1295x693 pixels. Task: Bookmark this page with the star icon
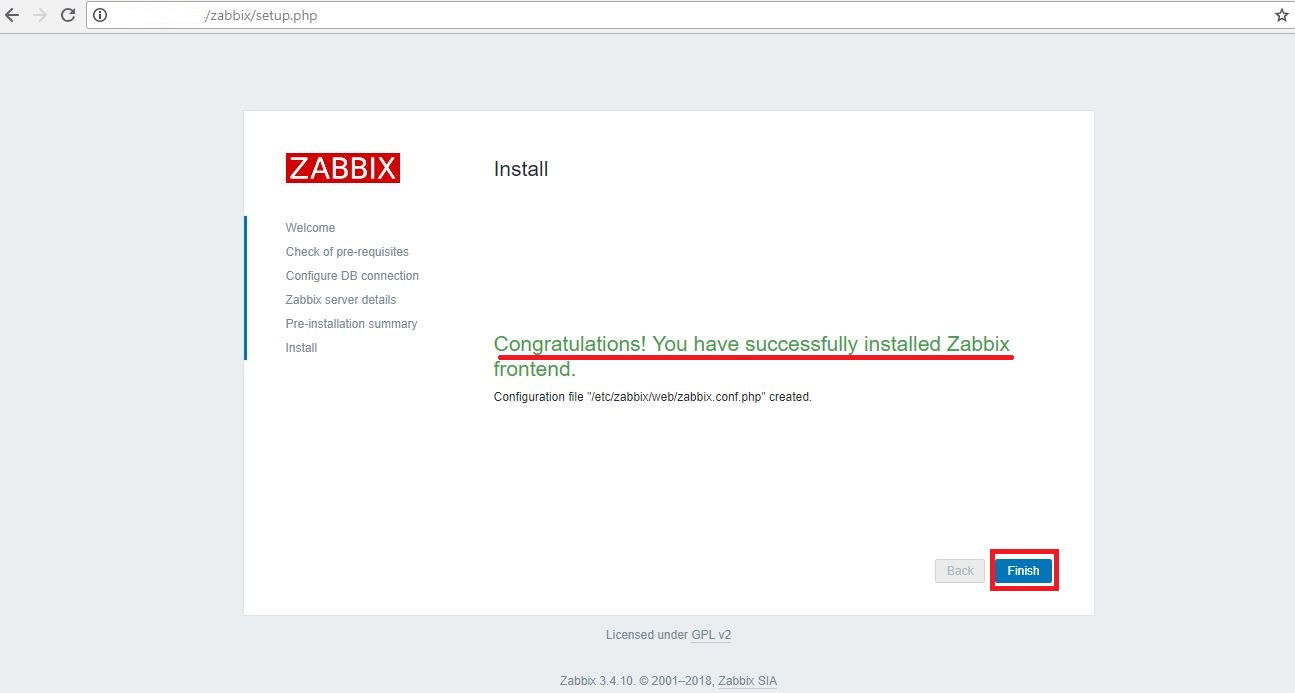click(x=1281, y=15)
